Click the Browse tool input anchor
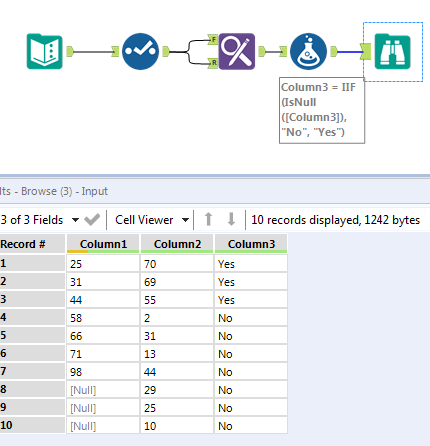The width and height of the screenshot is (430, 446). 366,52
